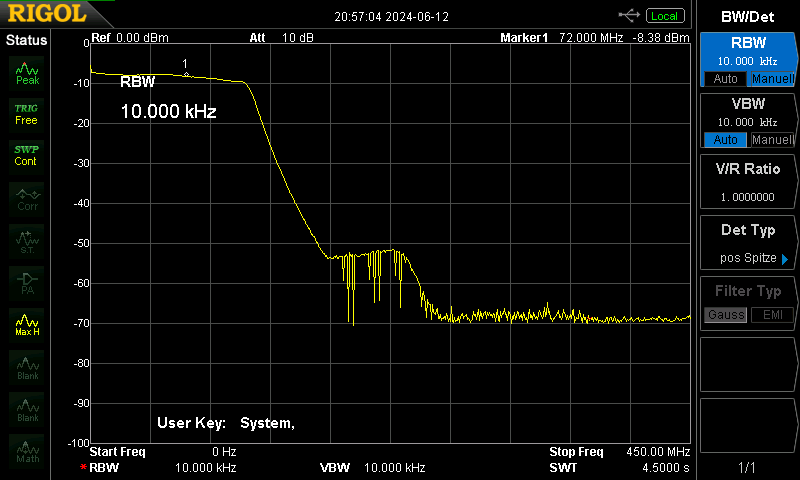
Task: Click the S.T. status icon
Action: click(x=27, y=241)
